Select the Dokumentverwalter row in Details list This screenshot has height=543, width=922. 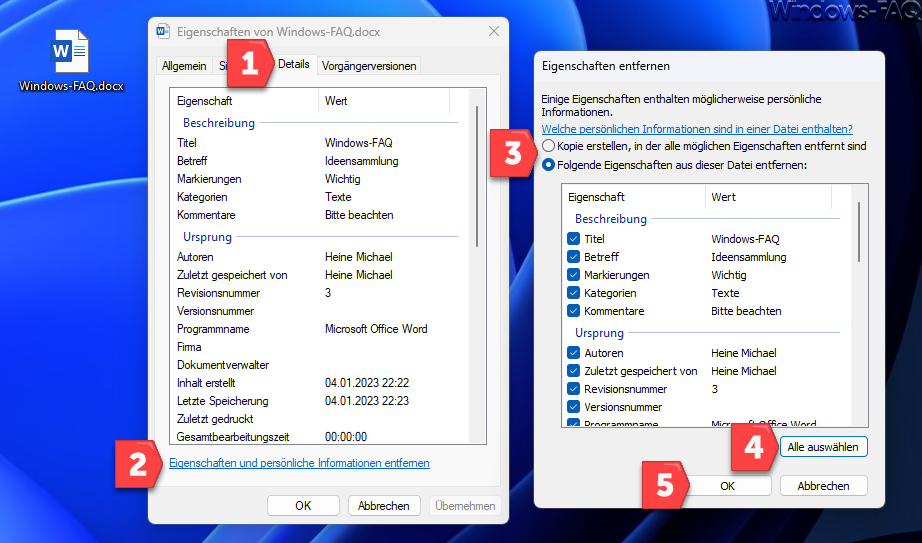click(x=319, y=365)
